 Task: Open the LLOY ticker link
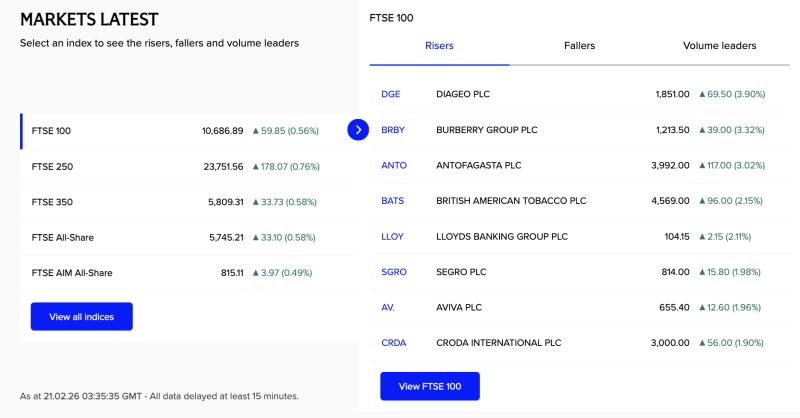pos(392,237)
